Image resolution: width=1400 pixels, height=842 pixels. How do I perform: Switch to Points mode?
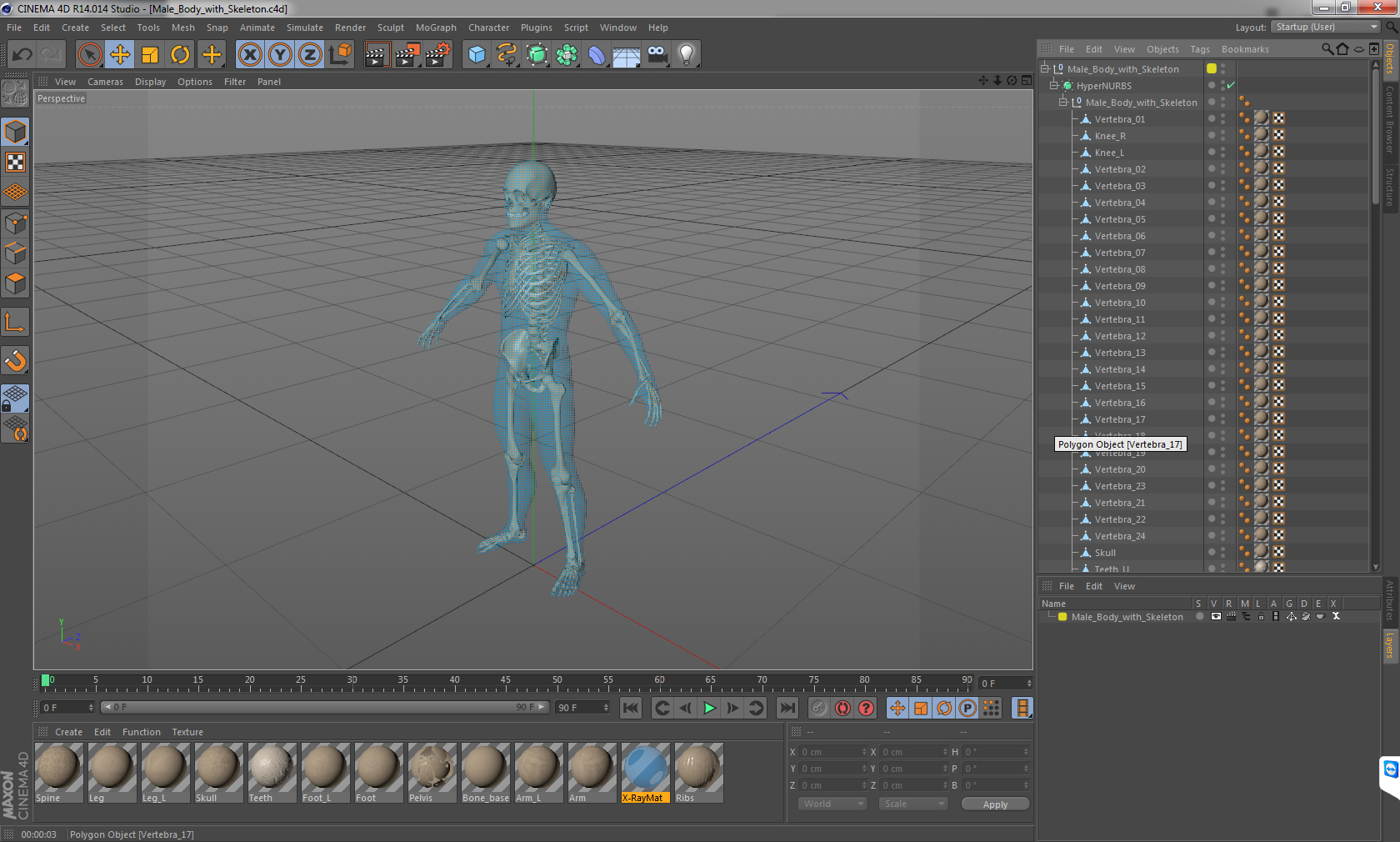coord(15,223)
